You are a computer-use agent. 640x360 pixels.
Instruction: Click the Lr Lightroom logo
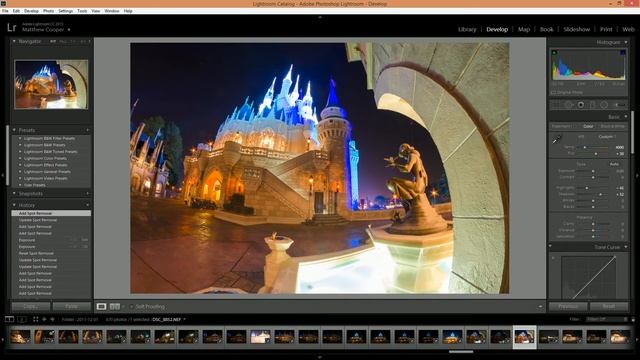click(11, 27)
